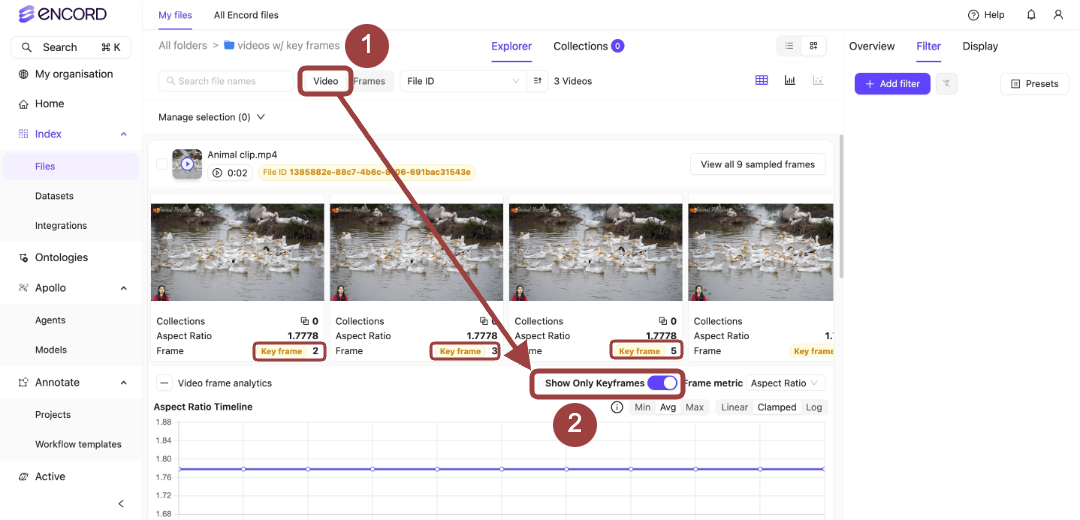Open key frame 2 thumbnail

click(x=238, y=252)
